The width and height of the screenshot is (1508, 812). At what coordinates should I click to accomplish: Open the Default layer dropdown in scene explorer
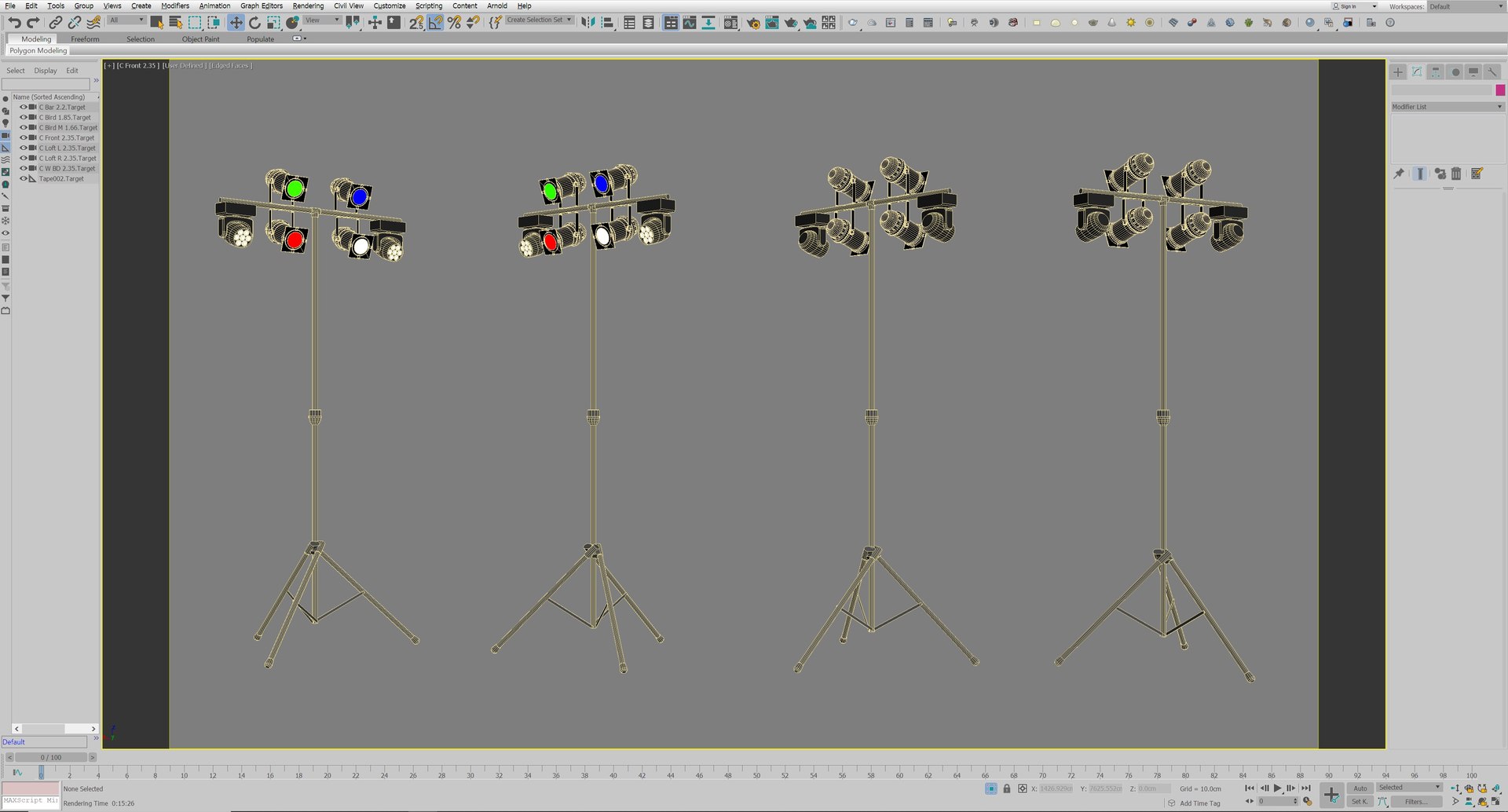[x=45, y=742]
